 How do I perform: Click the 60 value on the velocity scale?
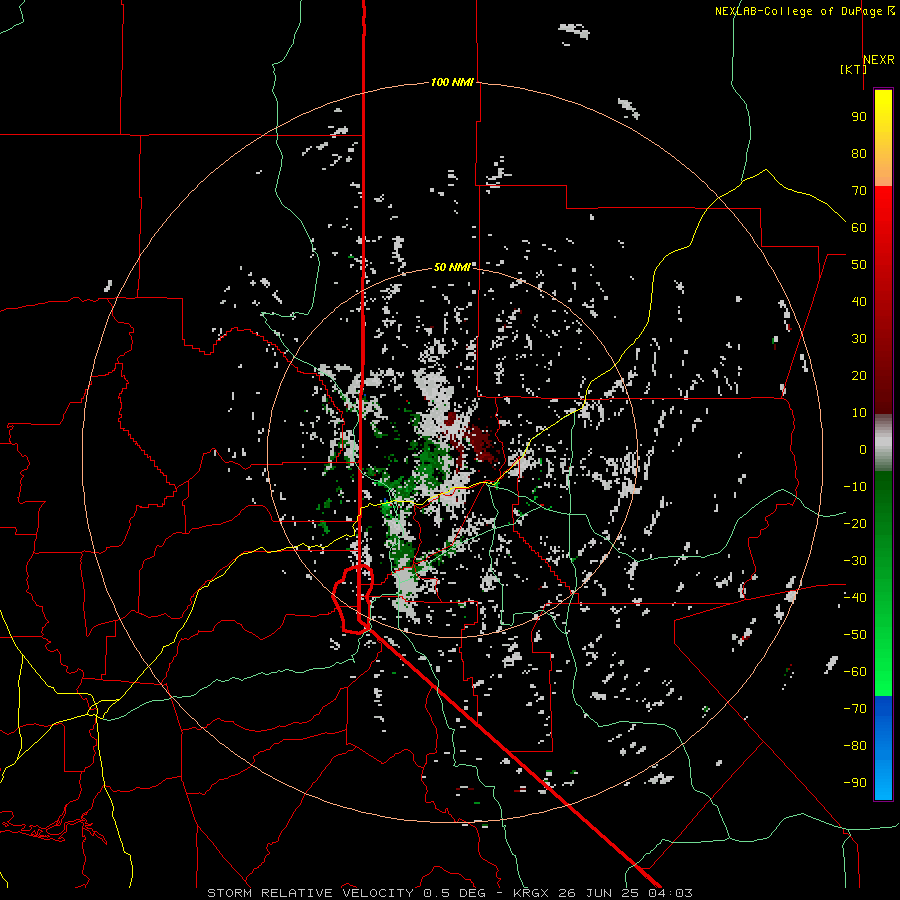pyautogui.click(x=859, y=228)
